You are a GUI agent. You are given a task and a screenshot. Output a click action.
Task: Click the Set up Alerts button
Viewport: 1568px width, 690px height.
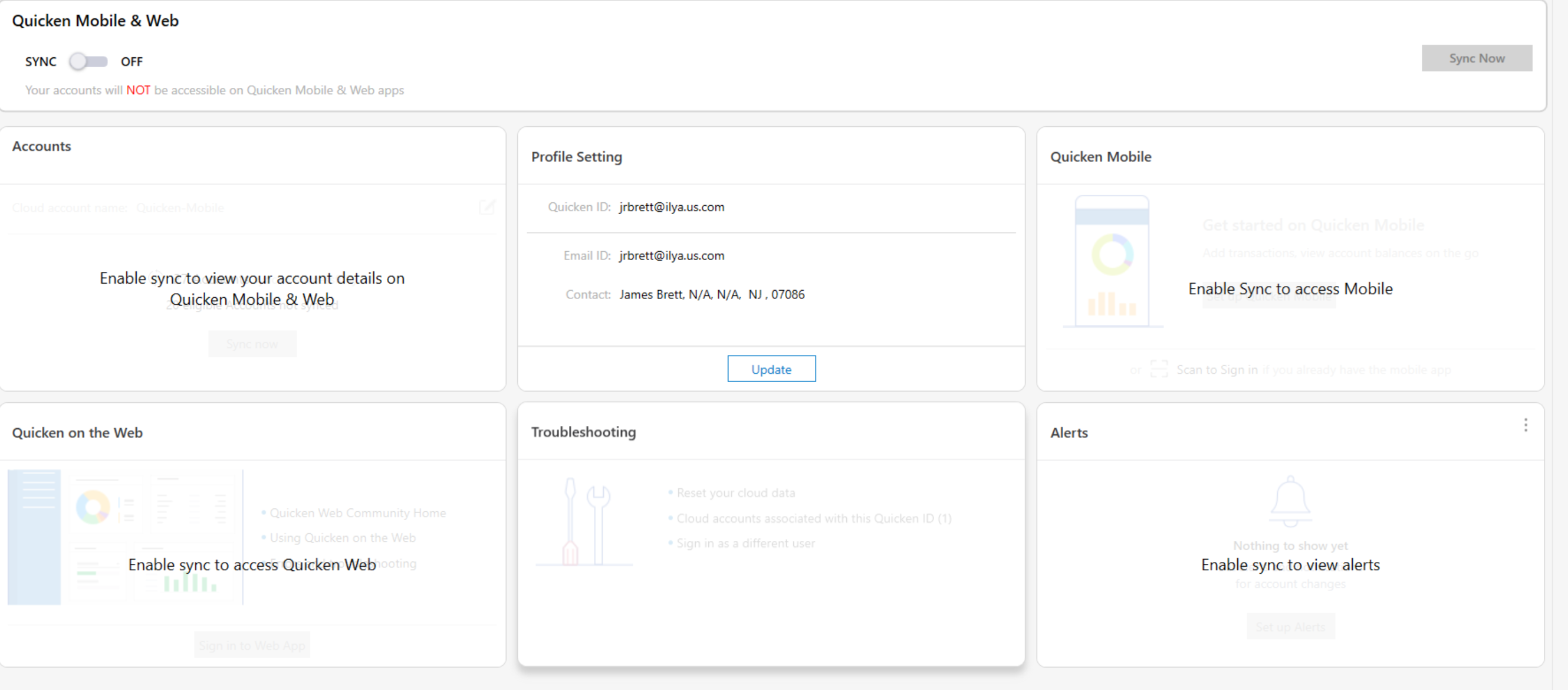(1290, 627)
